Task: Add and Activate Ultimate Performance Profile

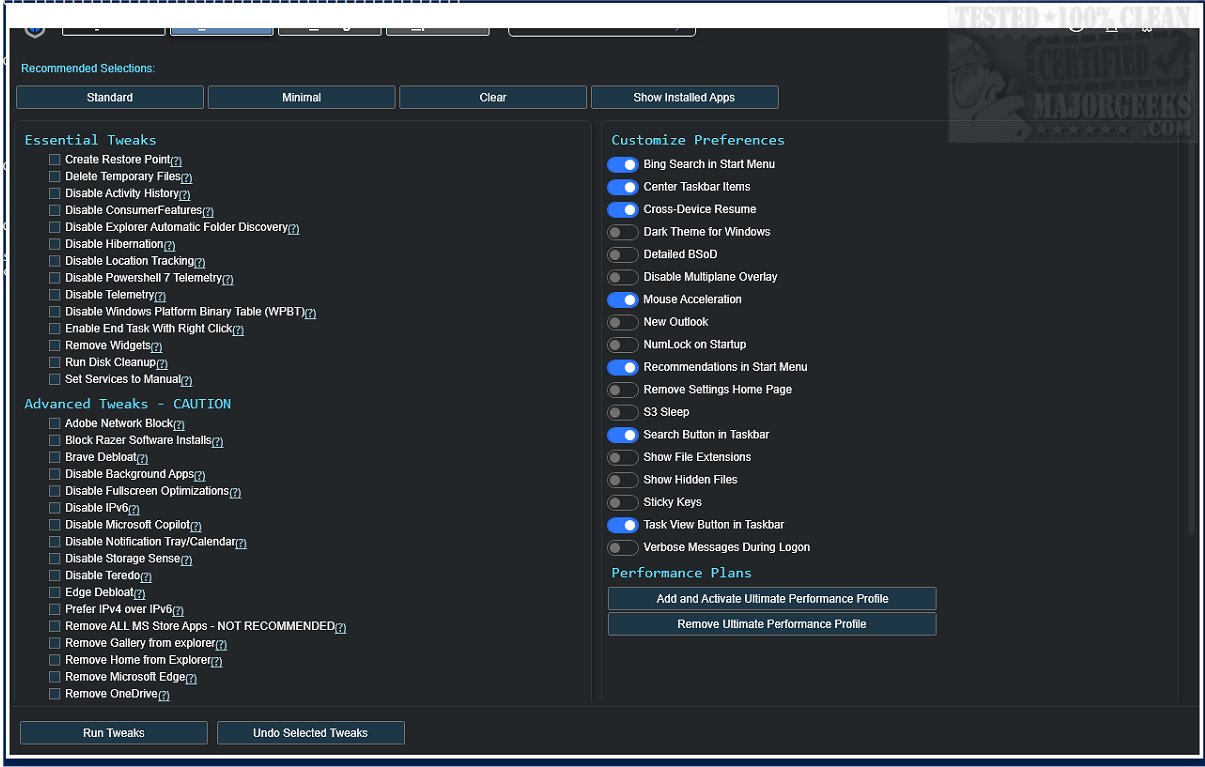Action: click(772, 599)
